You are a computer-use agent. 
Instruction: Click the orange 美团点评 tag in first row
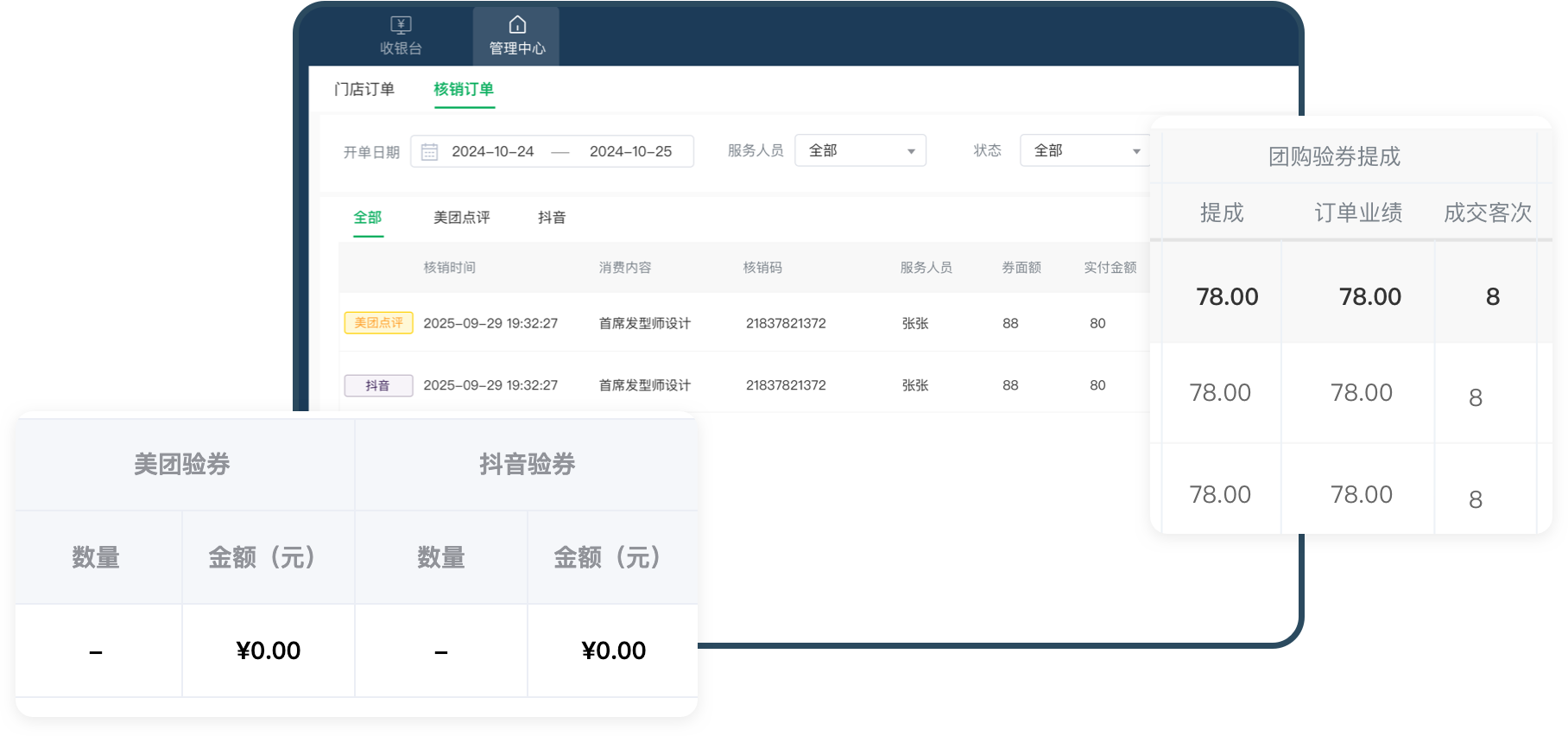(x=379, y=322)
